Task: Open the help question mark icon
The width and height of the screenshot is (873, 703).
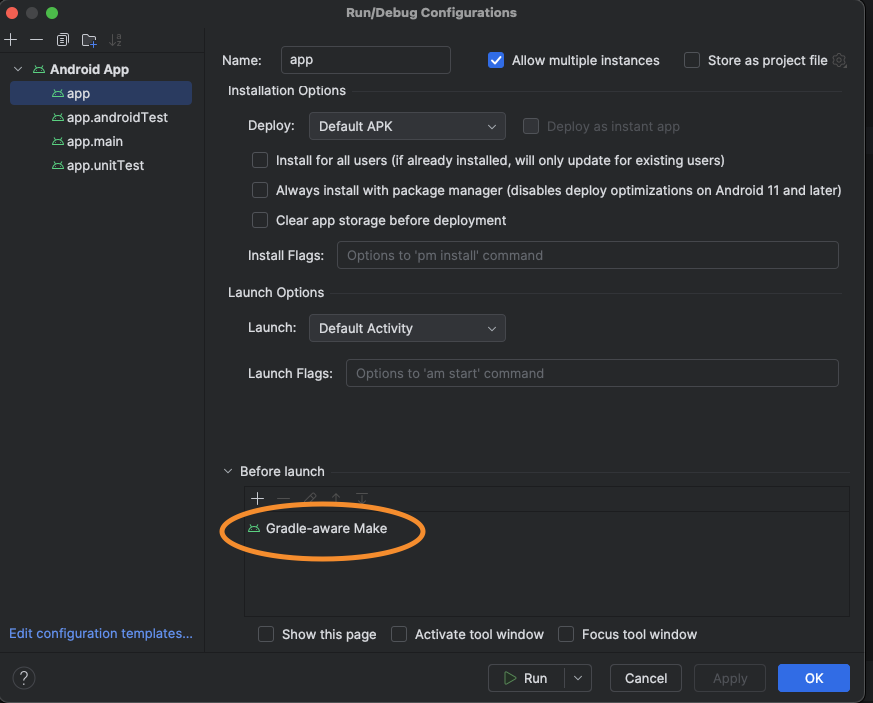Action: (x=24, y=678)
